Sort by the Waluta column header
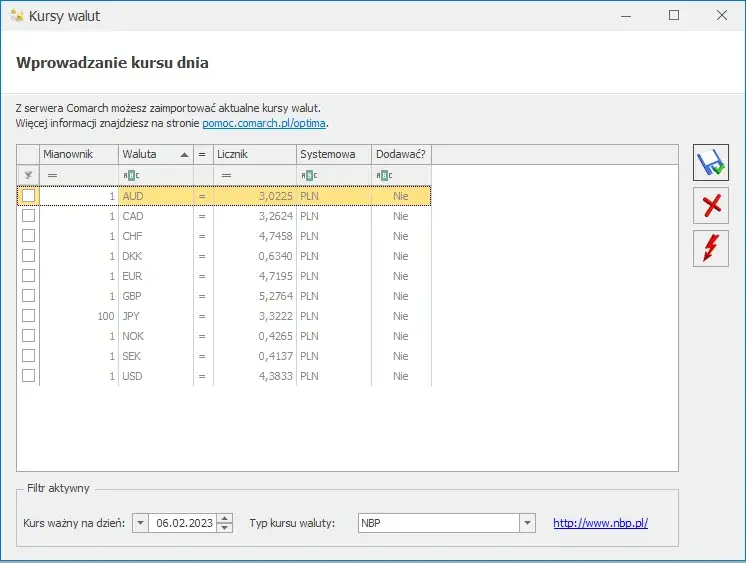746x563 pixels. [x=156, y=154]
